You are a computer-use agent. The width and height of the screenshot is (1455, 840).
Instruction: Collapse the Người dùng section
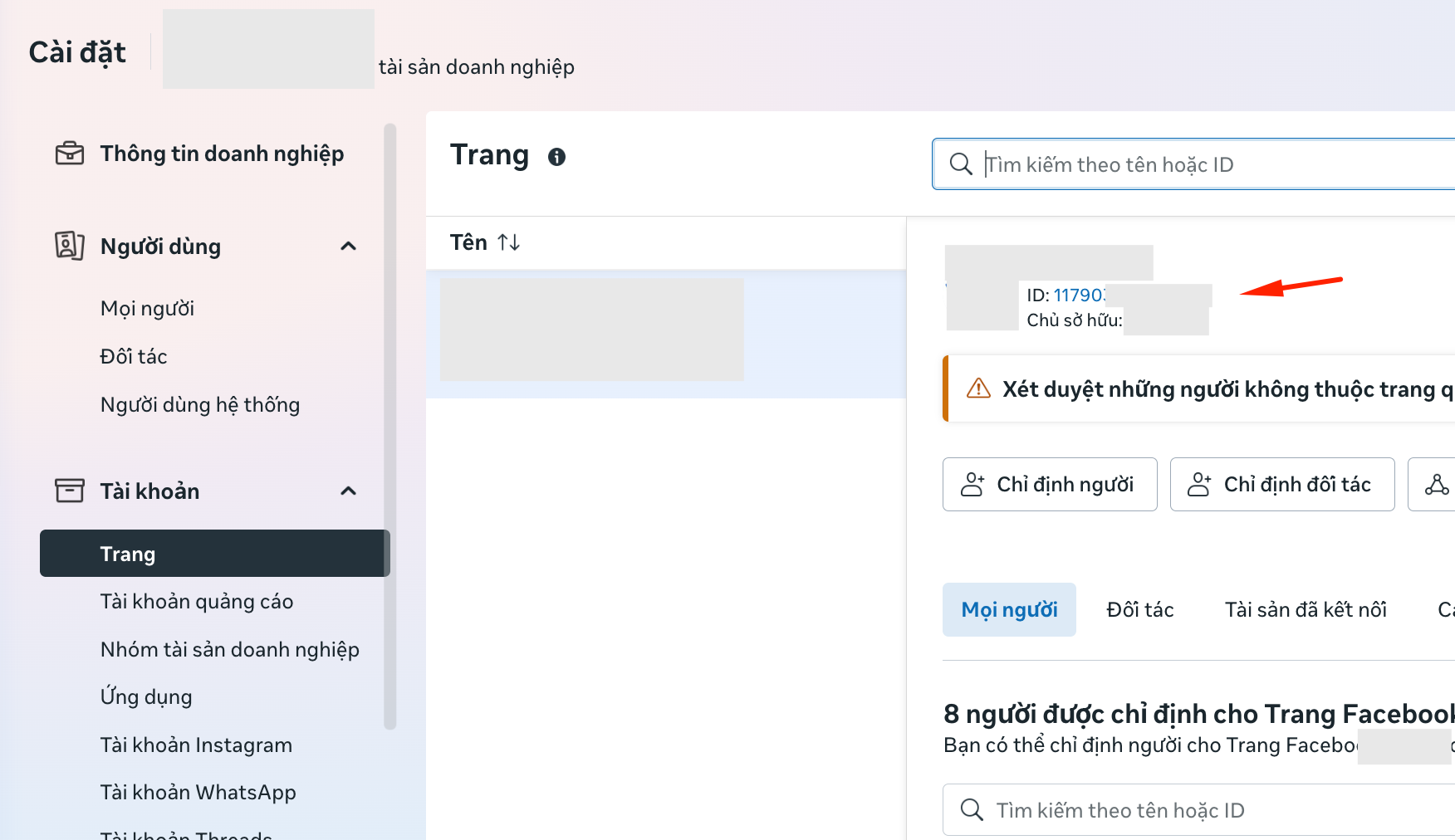tap(349, 246)
